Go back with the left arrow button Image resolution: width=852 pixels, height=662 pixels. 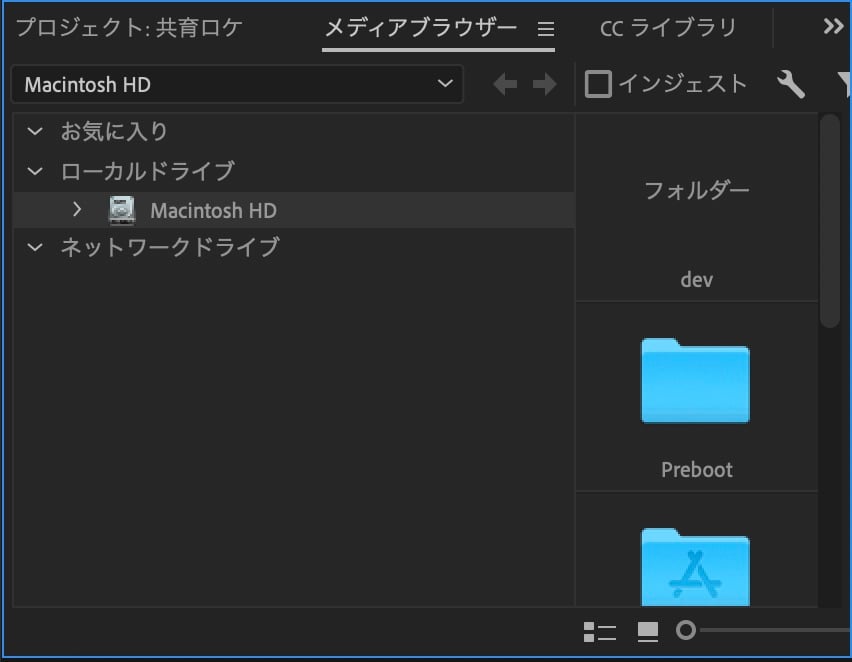[x=505, y=84]
